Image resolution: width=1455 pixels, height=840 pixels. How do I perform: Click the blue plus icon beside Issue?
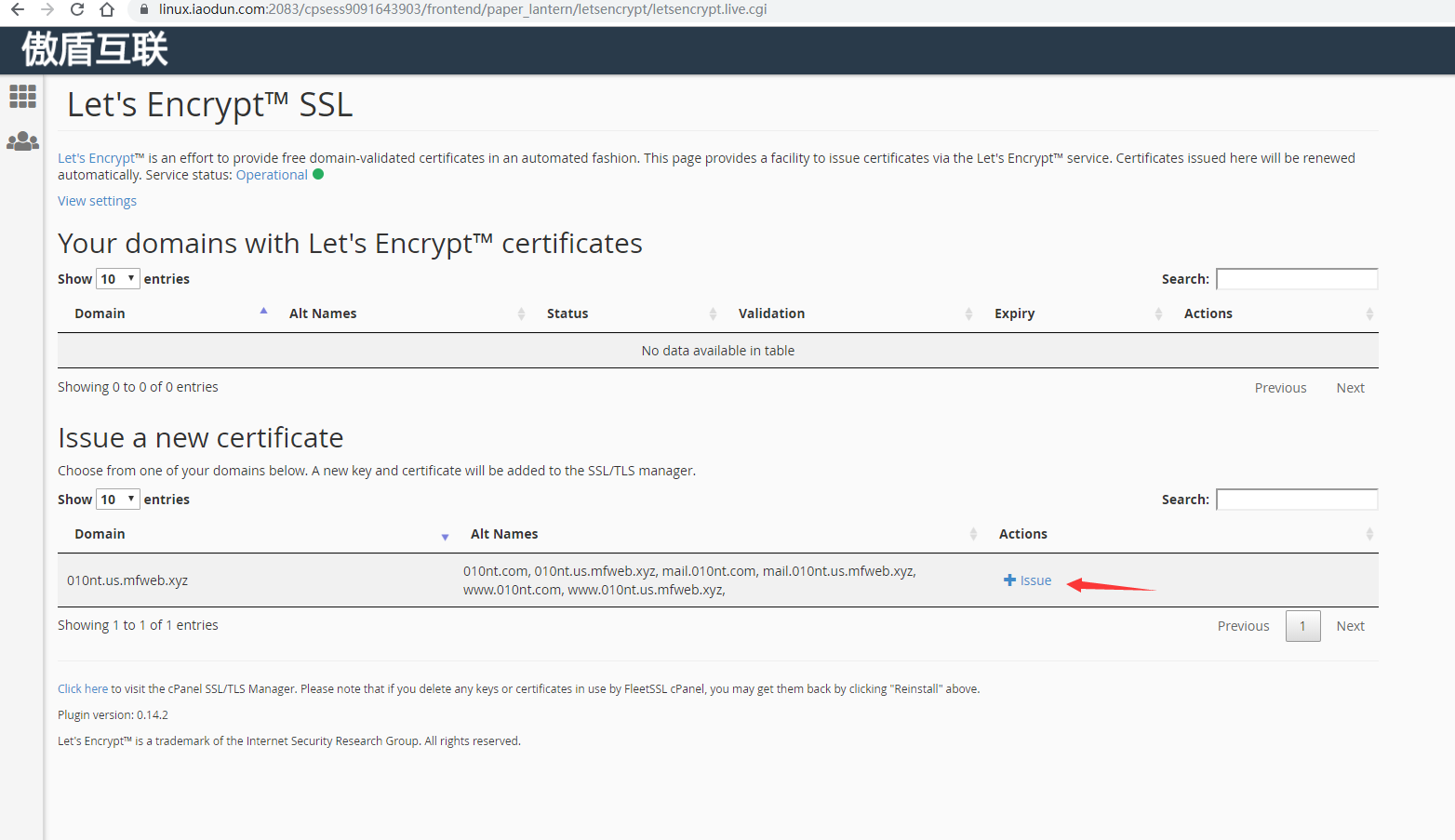coord(1009,580)
